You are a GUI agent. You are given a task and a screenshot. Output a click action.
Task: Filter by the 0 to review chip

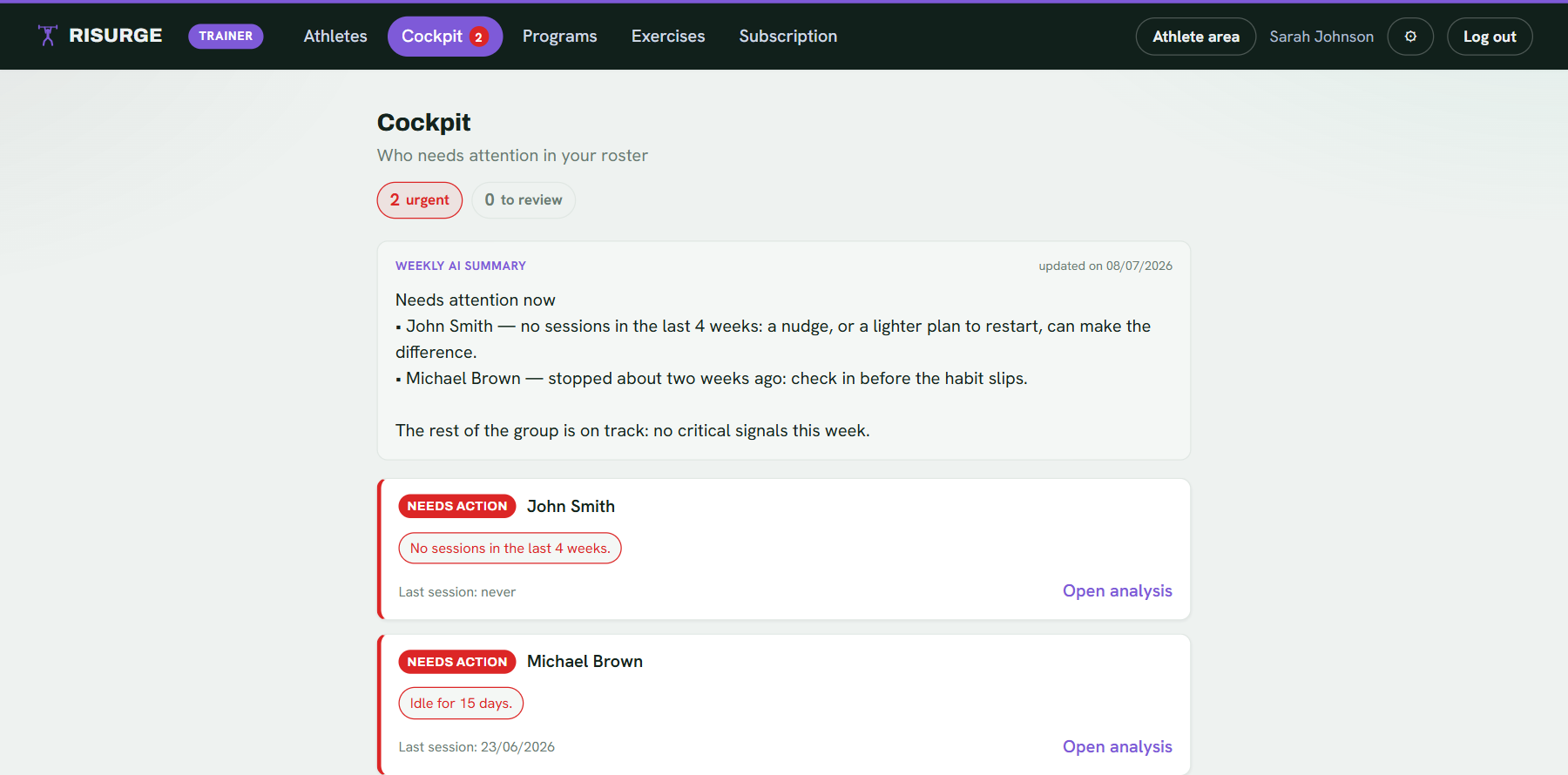point(524,200)
